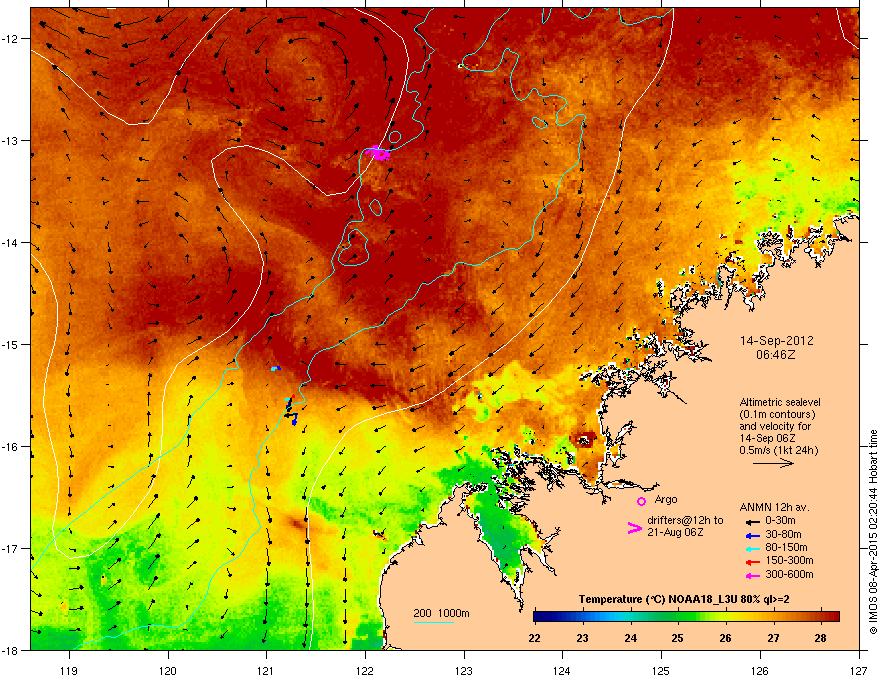Image resolution: width=880 pixels, height=680 pixels.
Task: Click the color bar tick label 28
Action: [821, 638]
